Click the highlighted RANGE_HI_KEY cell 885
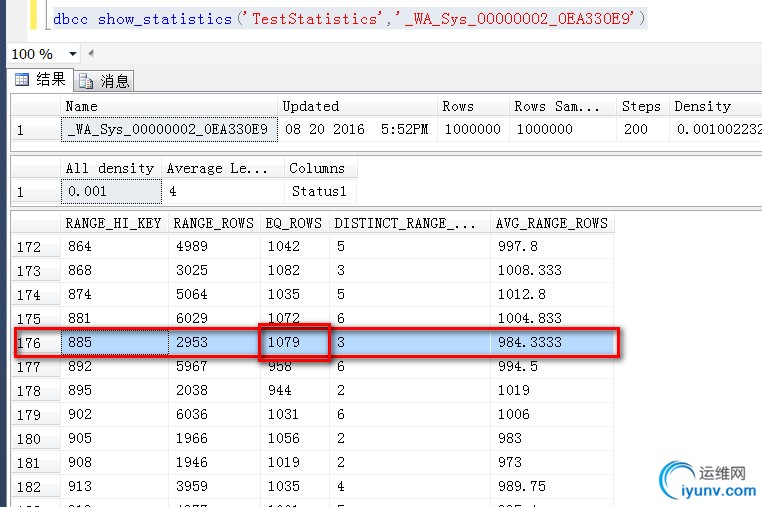The width and height of the screenshot is (762, 507). click(x=115, y=342)
